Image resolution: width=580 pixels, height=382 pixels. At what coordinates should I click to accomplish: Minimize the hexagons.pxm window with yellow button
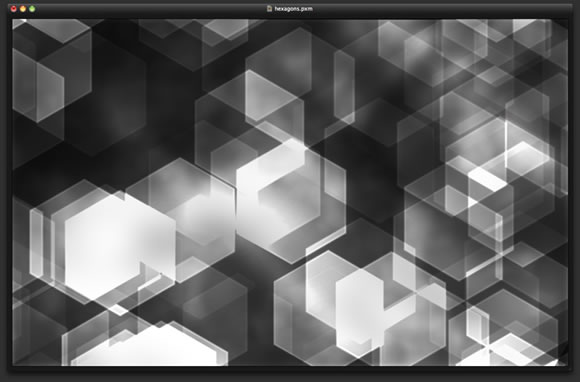[x=23, y=9]
